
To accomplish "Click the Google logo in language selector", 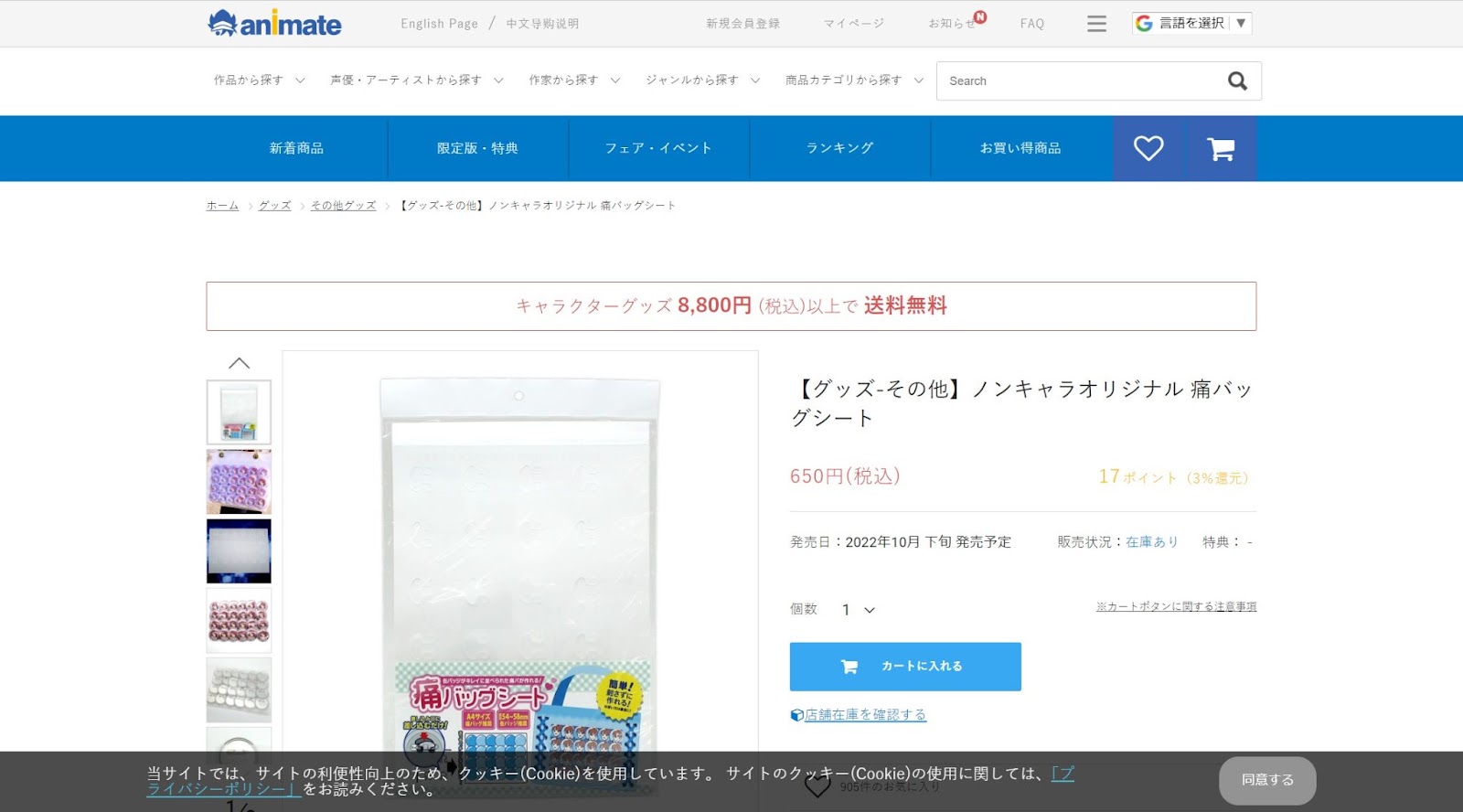I will click(x=1144, y=23).
